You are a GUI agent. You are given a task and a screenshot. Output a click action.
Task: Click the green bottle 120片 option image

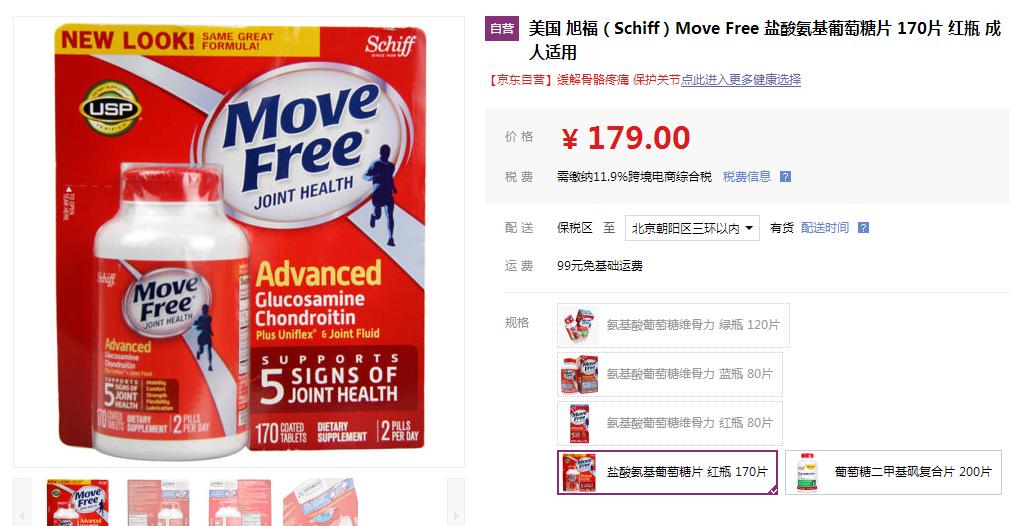[x=578, y=325]
